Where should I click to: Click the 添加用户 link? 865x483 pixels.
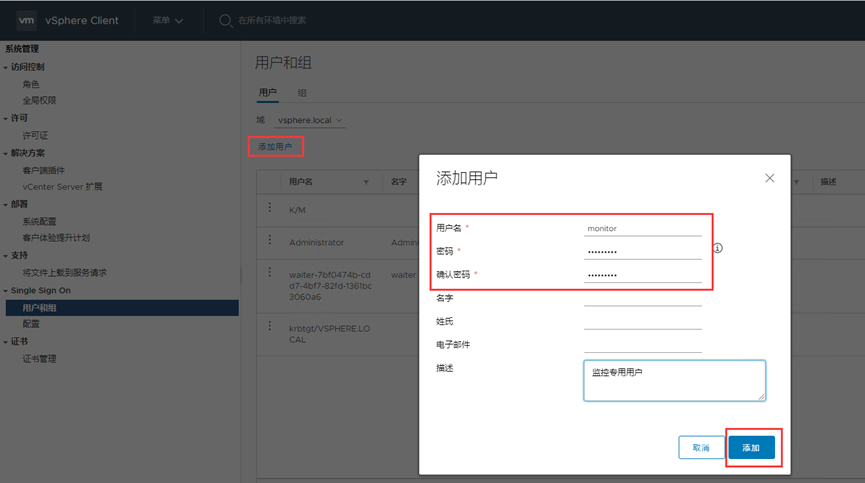tap(275, 147)
